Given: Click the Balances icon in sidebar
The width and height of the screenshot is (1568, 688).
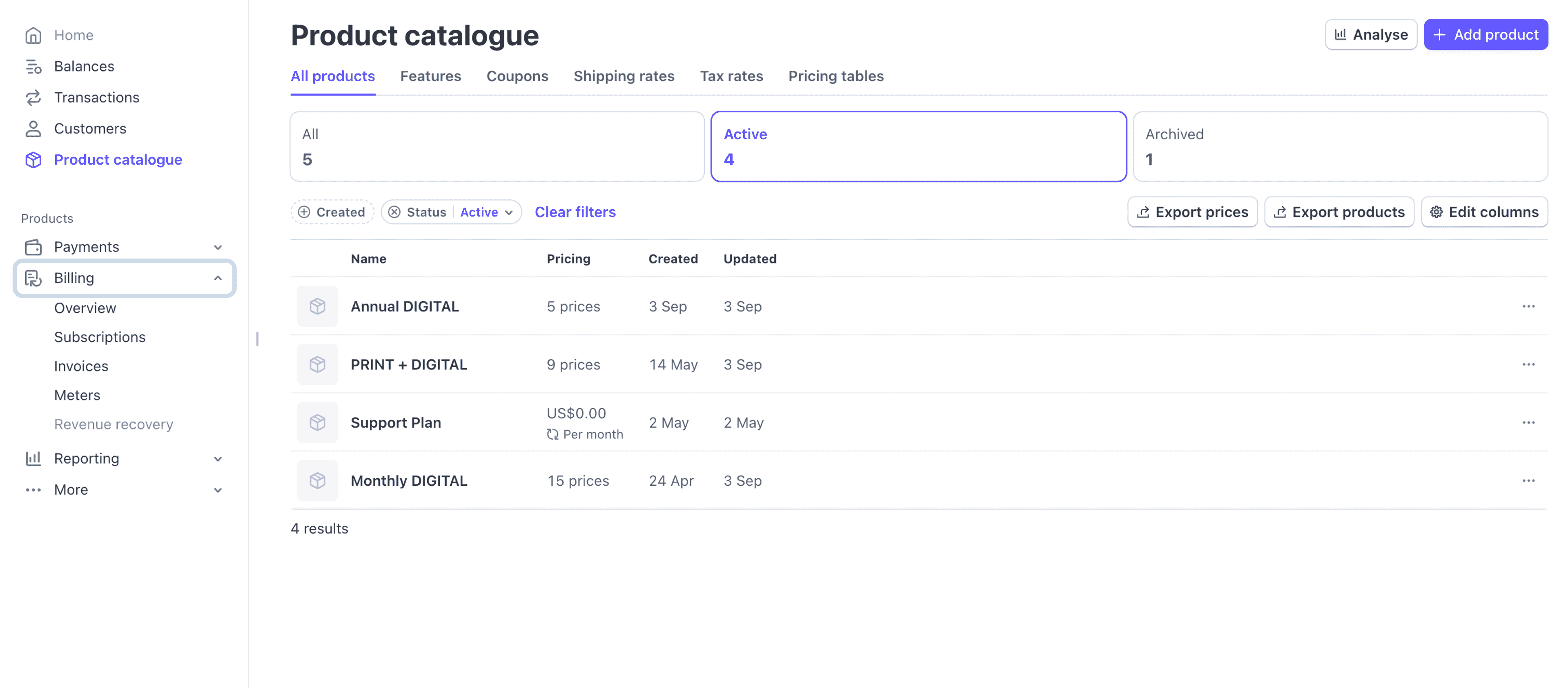Looking at the screenshot, I should 33,66.
